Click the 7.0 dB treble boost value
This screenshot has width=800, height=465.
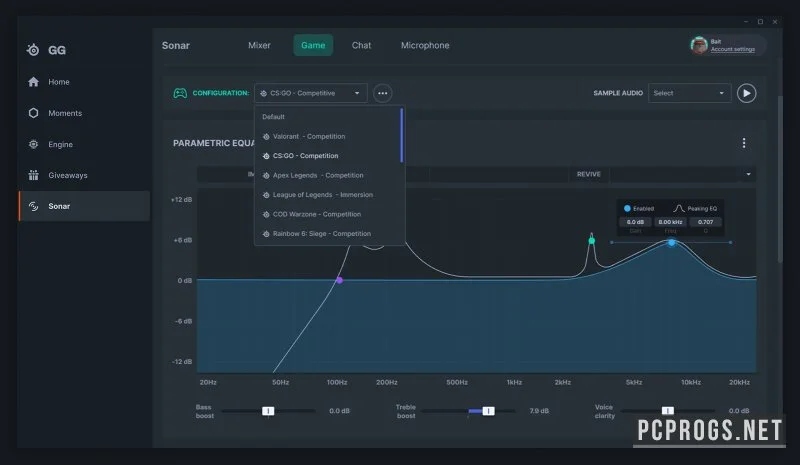(x=539, y=411)
